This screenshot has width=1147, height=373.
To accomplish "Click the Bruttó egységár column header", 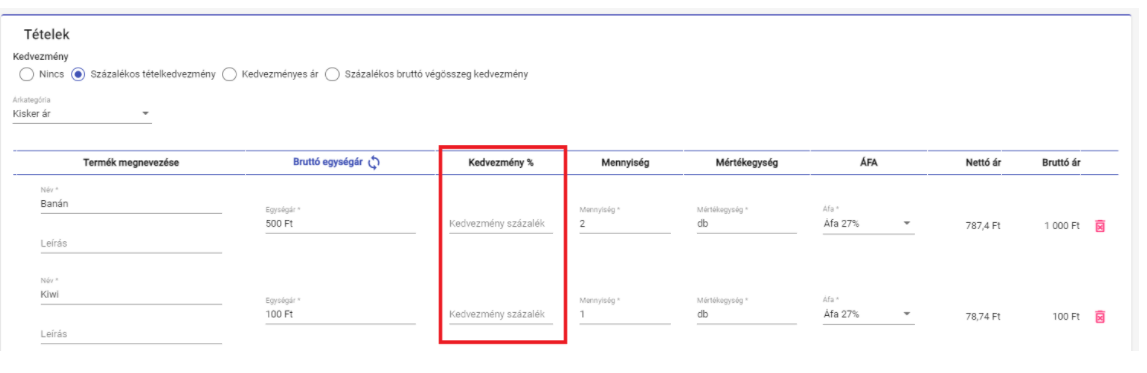I will pos(328,163).
